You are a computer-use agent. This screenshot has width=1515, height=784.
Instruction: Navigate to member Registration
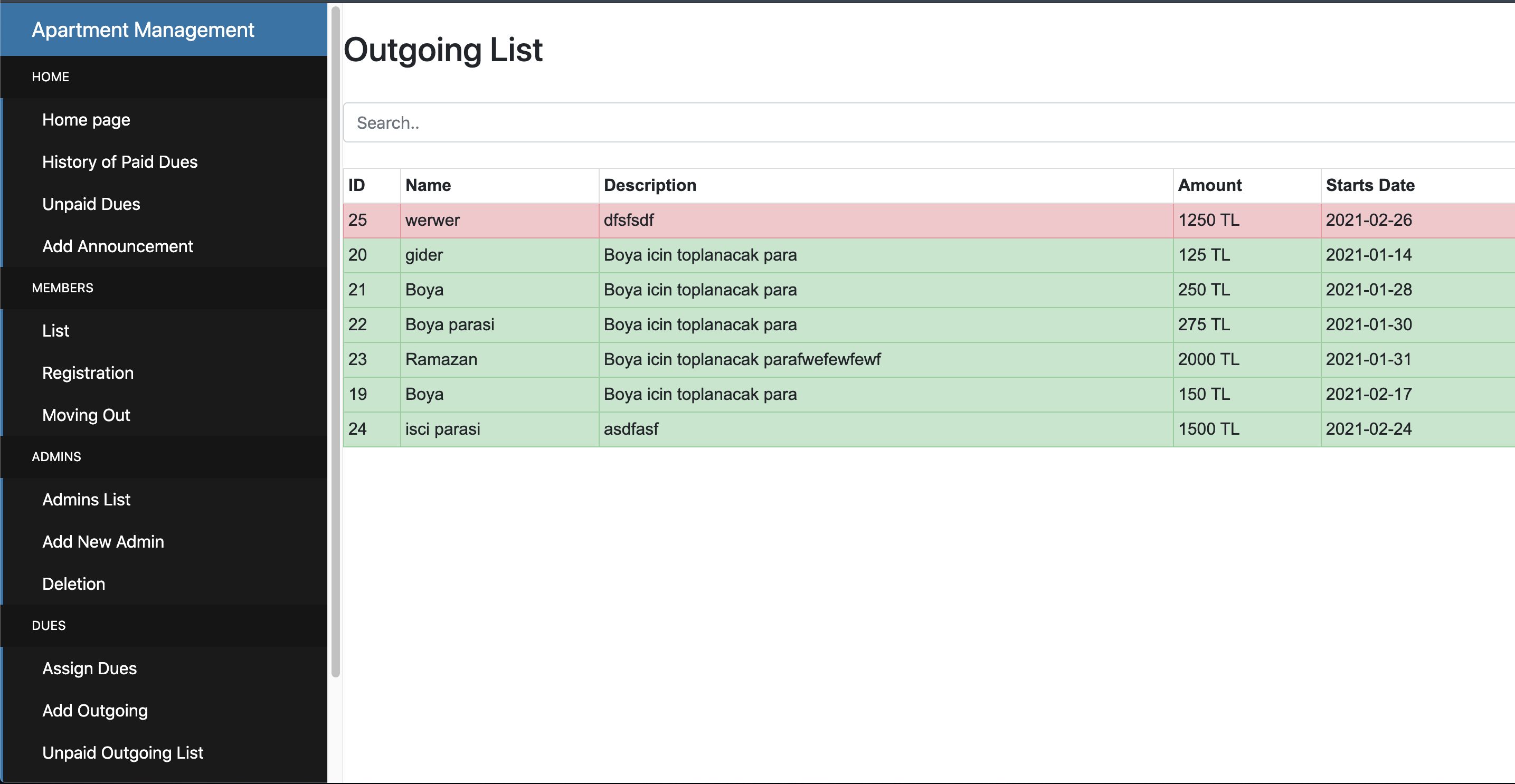tap(88, 373)
